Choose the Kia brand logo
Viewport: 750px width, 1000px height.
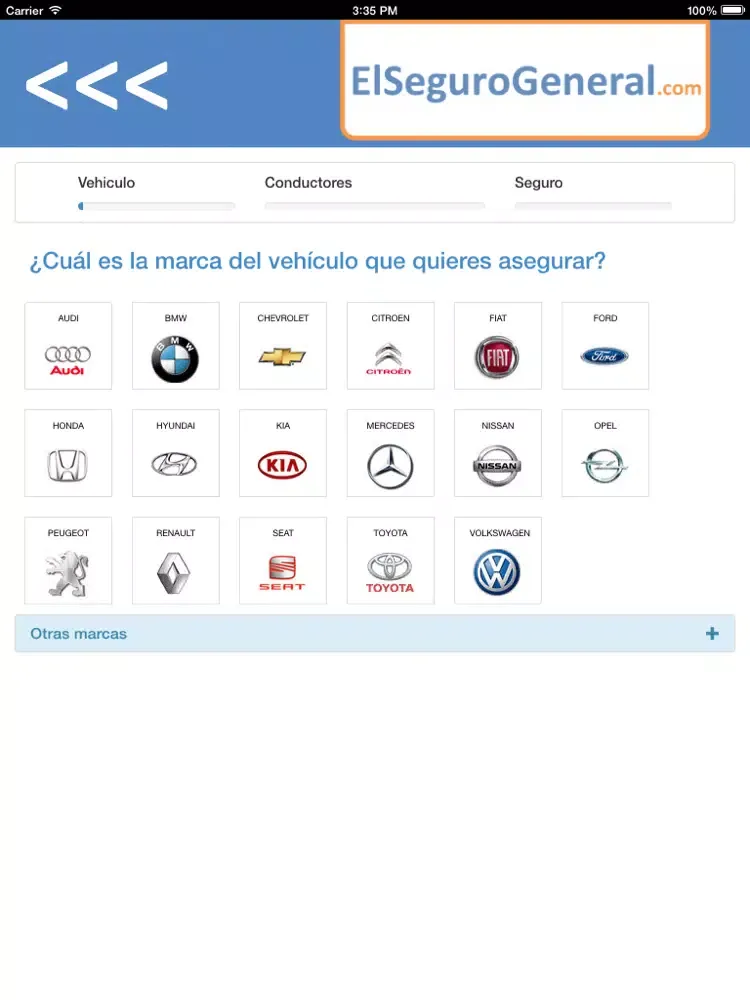(x=283, y=465)
